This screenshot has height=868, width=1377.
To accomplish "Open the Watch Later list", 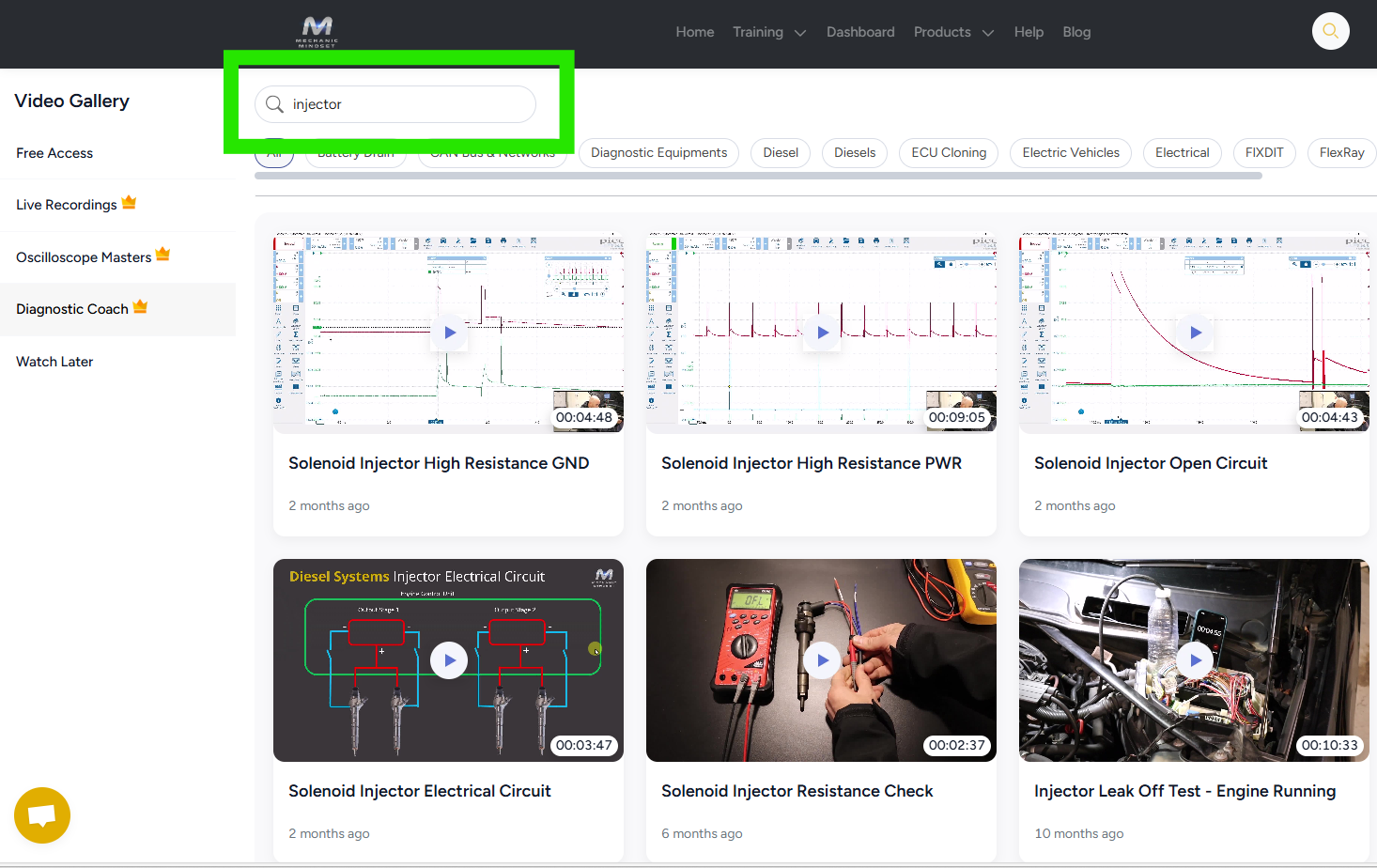I will pyautogui.click(x=54, y=362).
